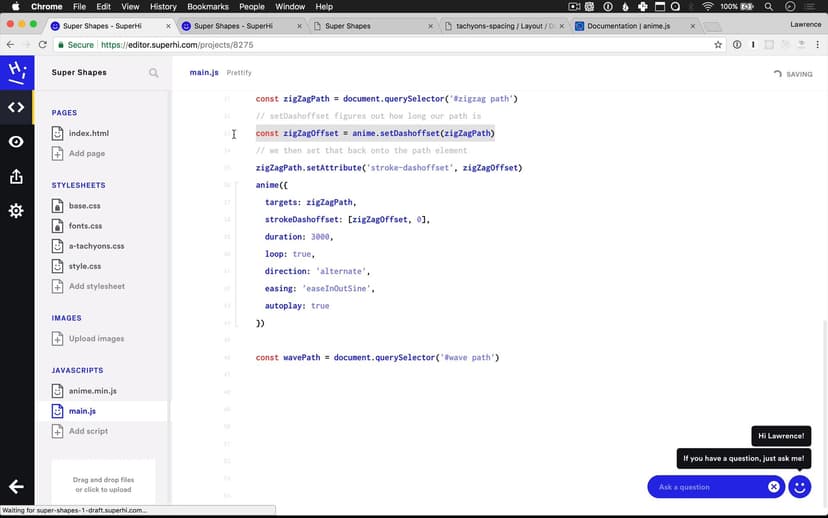
Task: Open anime.min.js script file
Action: [x=92, y=391]
